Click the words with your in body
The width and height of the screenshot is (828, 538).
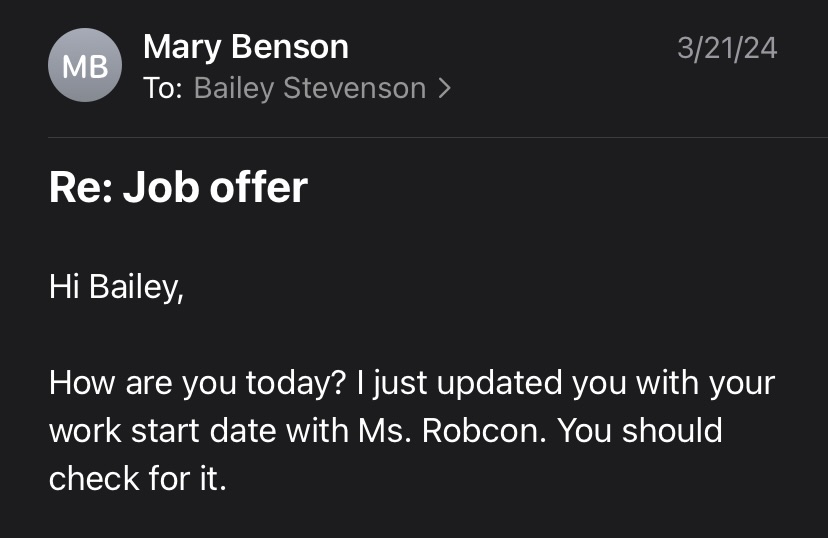(x=705, y=384)
